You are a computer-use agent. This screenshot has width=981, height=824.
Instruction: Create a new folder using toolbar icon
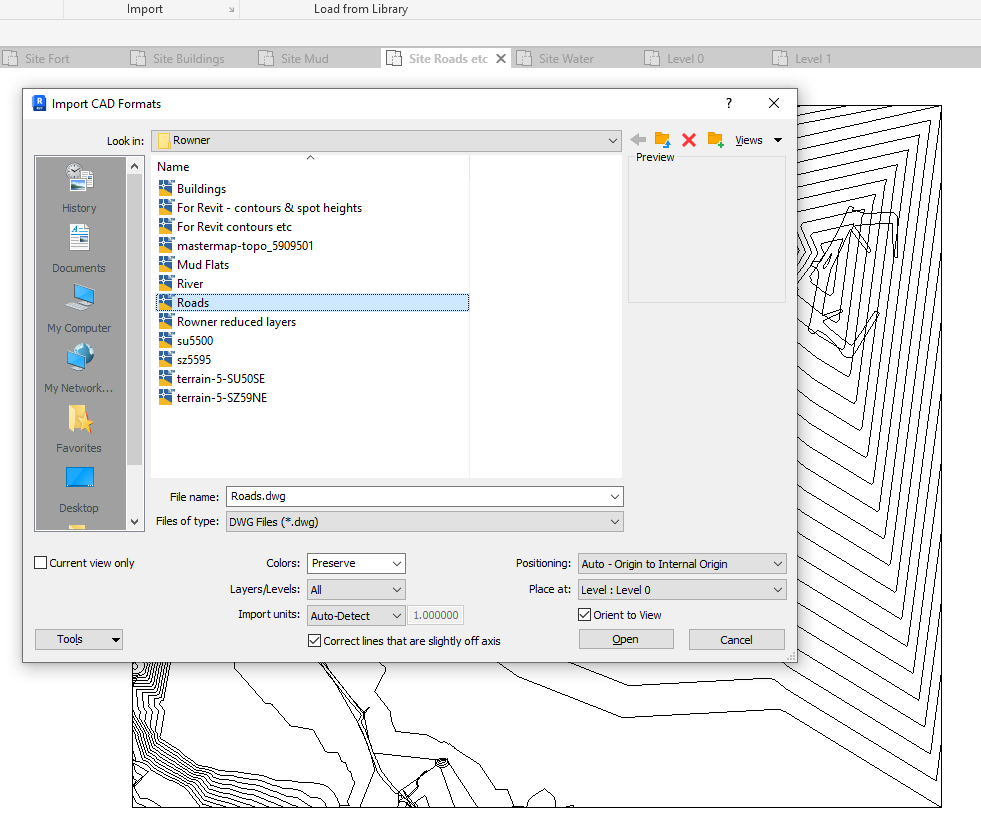[x=715, y=140]
